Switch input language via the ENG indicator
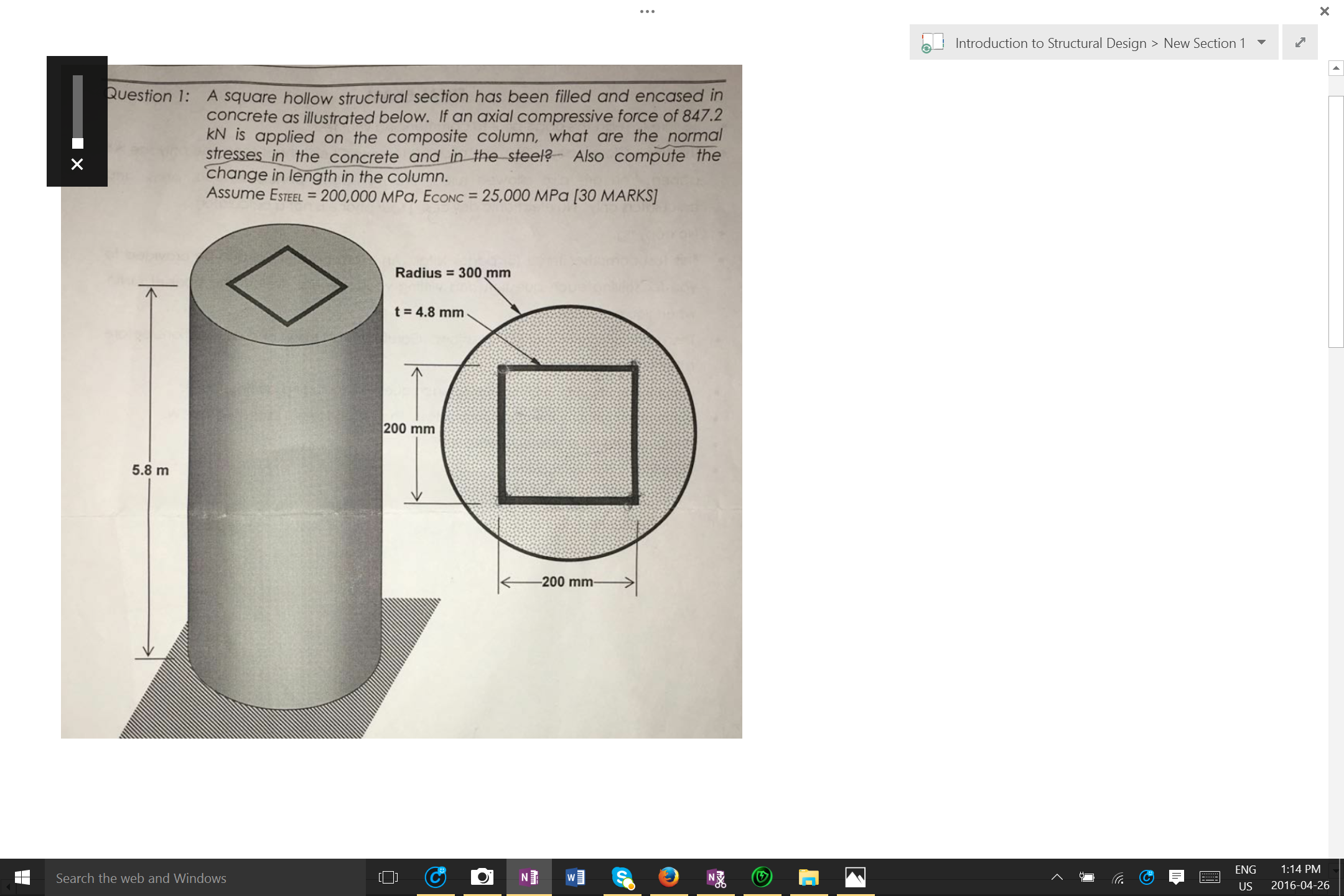The width and height of the screenshot is (1344, 896). coord(1245,877)
